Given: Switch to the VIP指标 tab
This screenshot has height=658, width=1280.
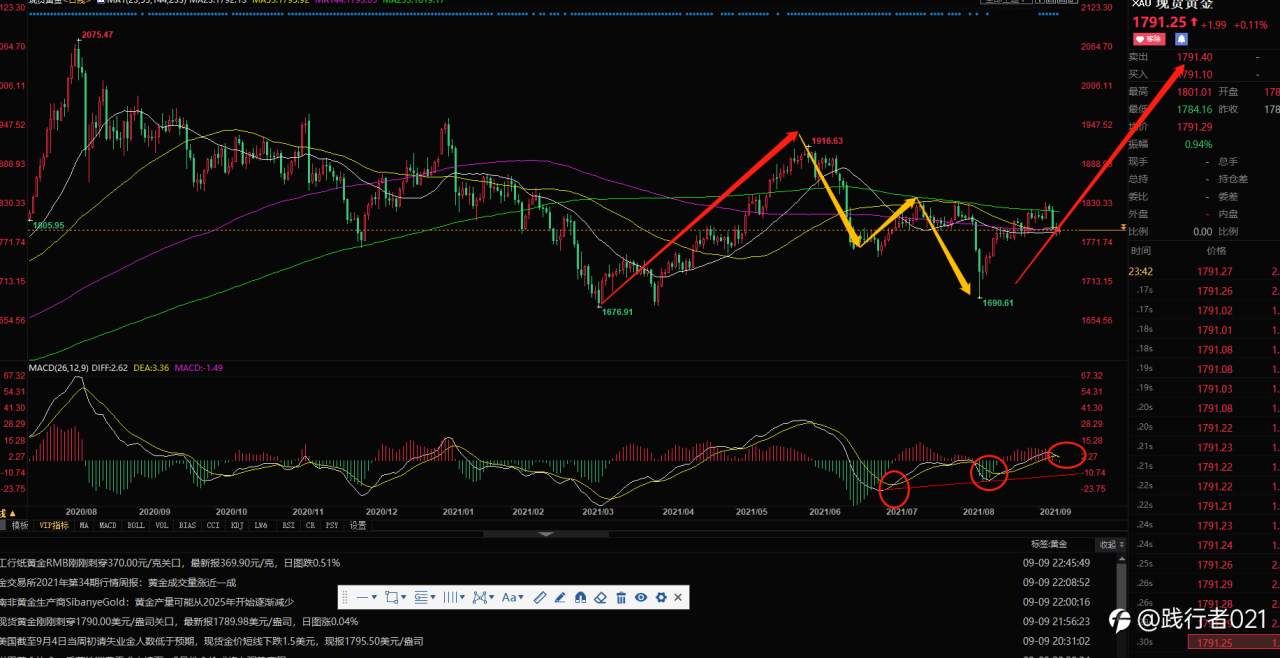Looking at the screenshot, I should click(53, 524).
